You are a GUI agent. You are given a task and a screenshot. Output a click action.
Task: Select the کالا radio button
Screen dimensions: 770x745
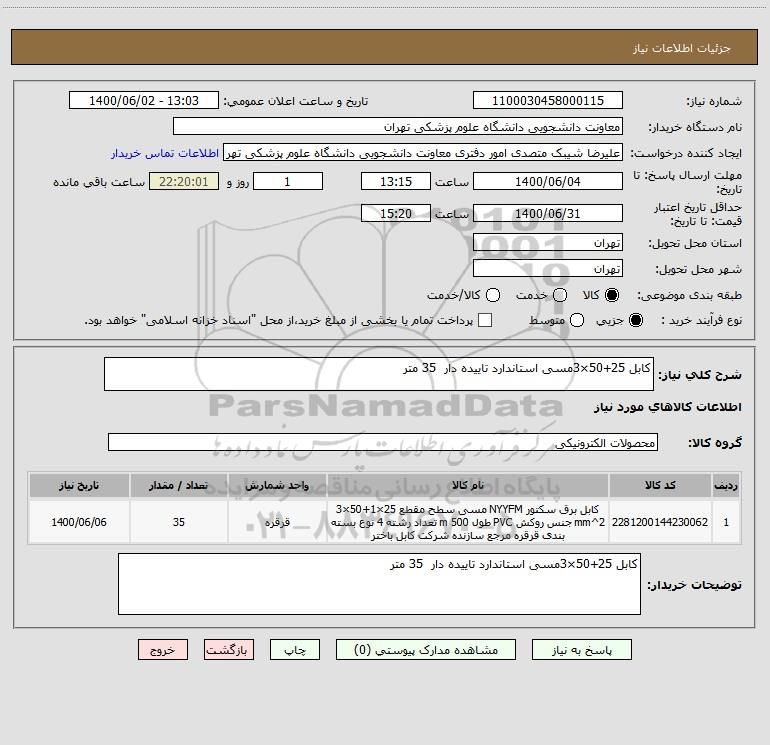612,295
